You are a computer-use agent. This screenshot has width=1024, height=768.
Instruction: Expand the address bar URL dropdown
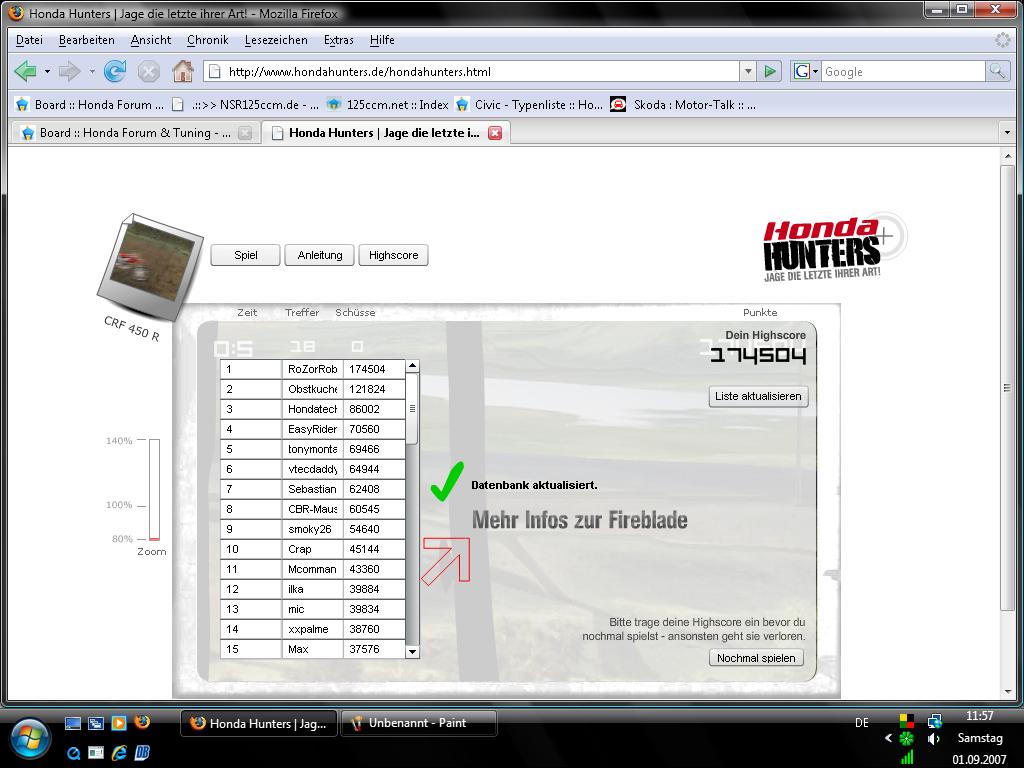point(748,71)
